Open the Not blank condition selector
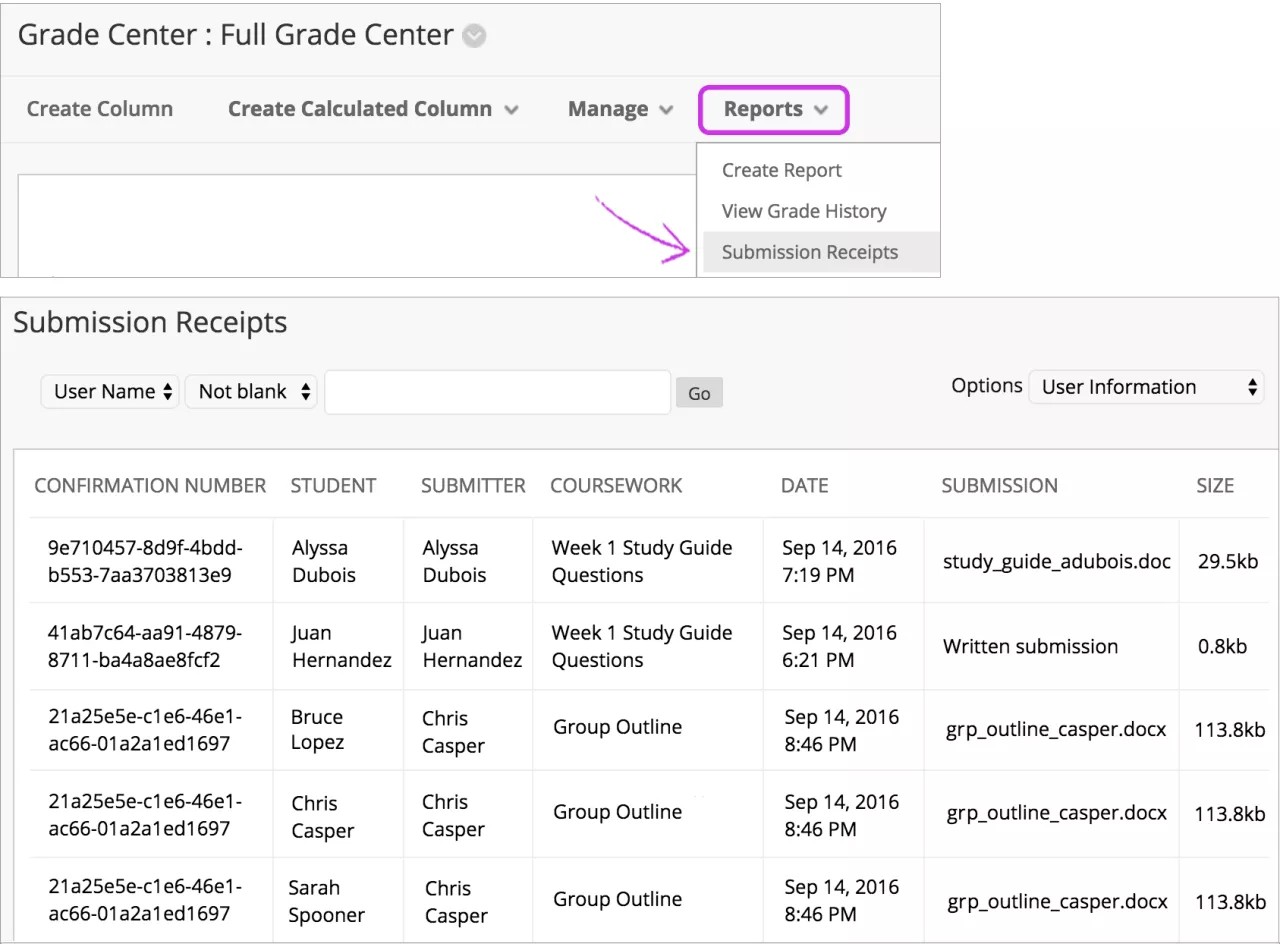 (250, 391)
